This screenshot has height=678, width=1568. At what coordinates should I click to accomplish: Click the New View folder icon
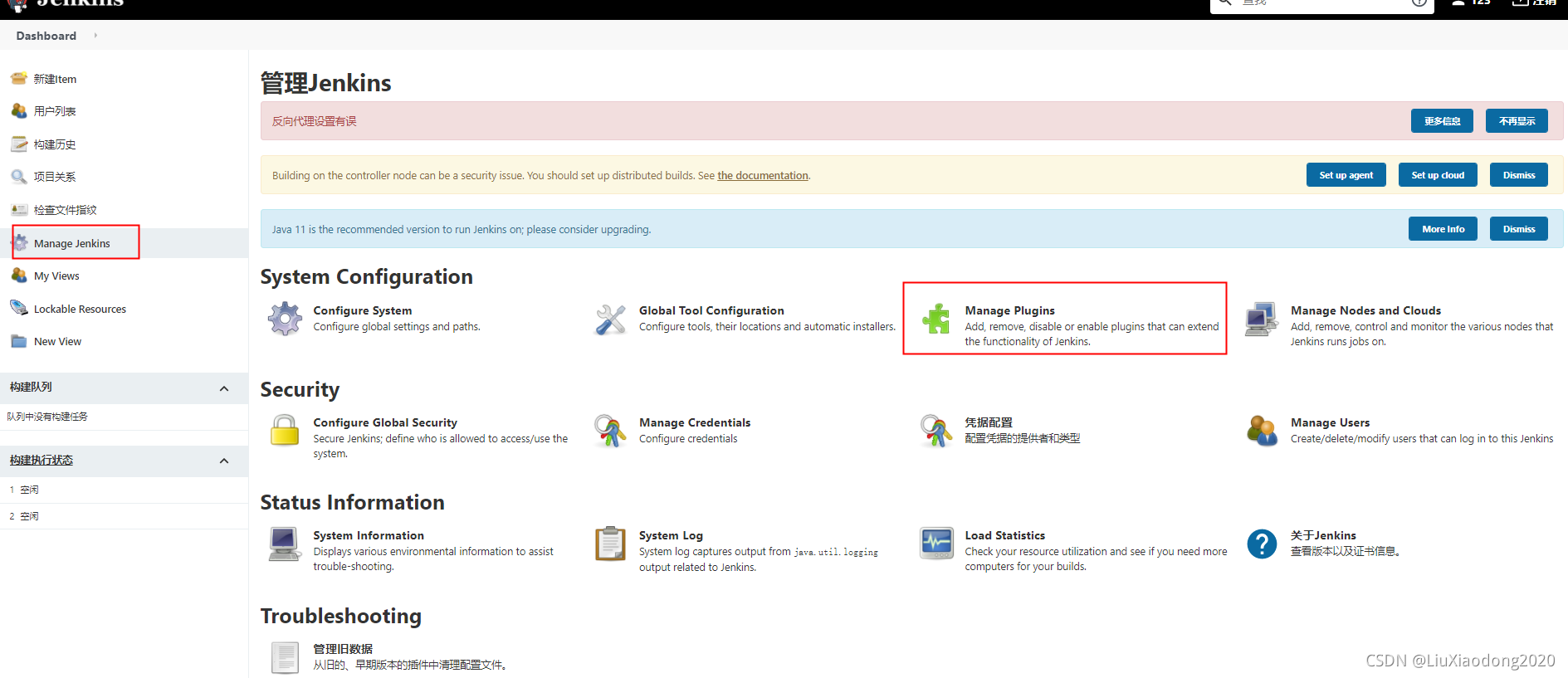click(19, 341)
